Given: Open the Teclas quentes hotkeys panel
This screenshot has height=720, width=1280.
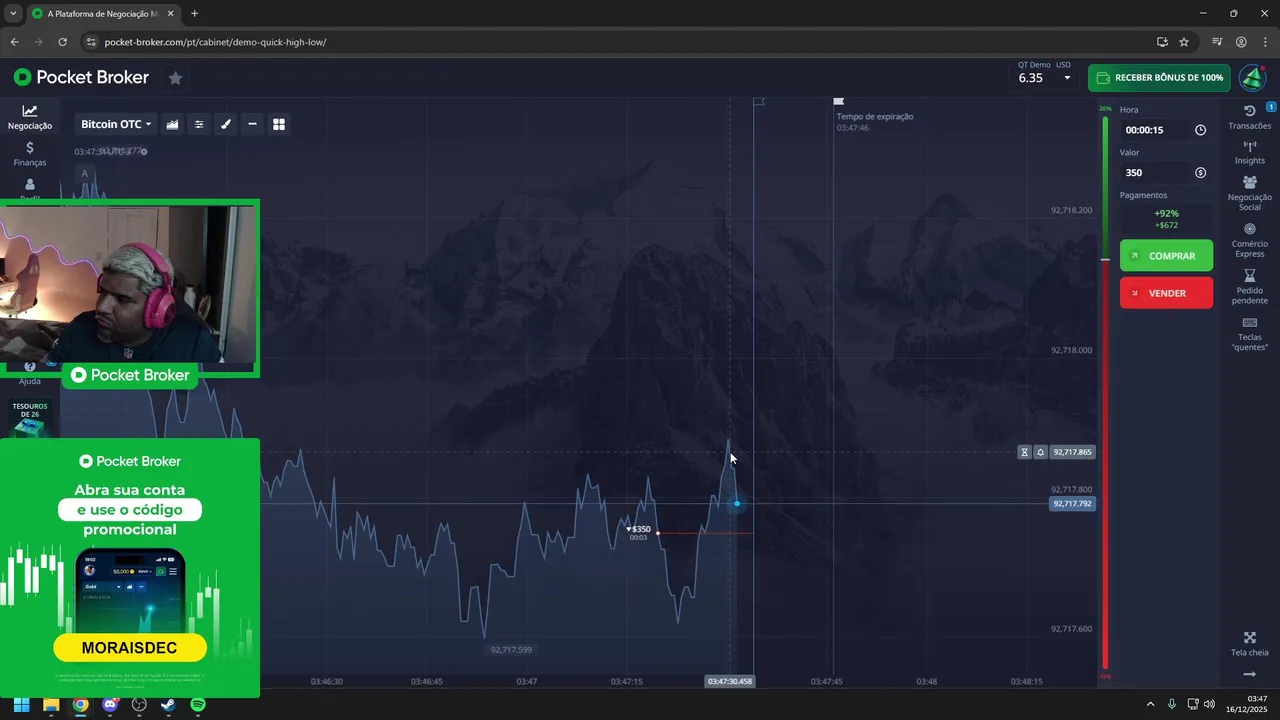Looking at the screenshot, I should click(x=1250, y=334).
